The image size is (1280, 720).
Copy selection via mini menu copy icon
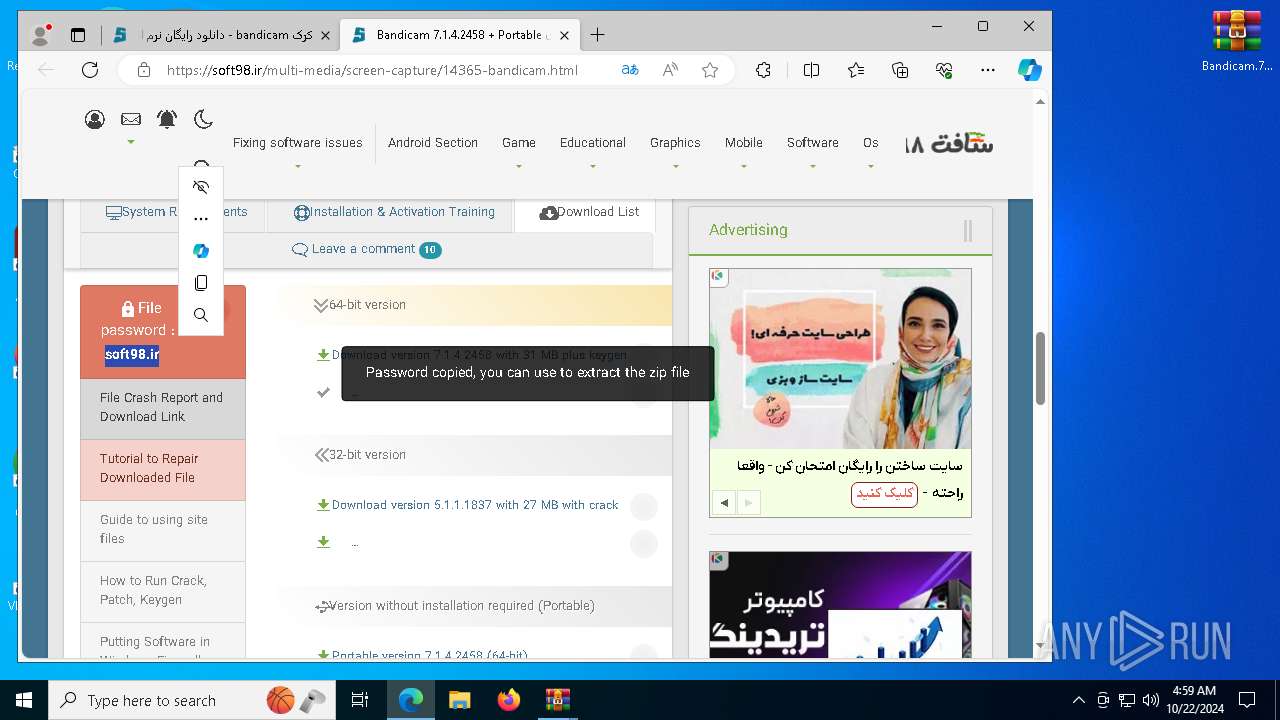[201, 283]
